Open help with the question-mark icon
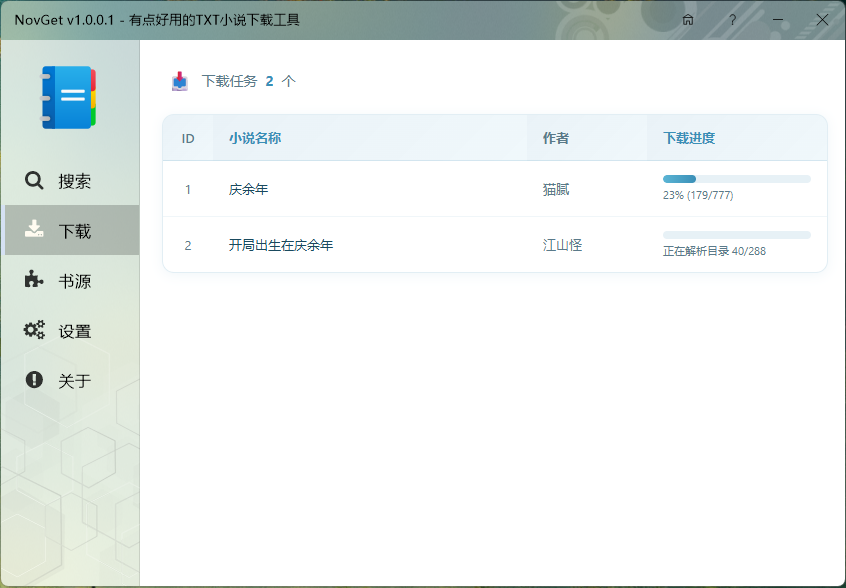 (x=732, y=19)
